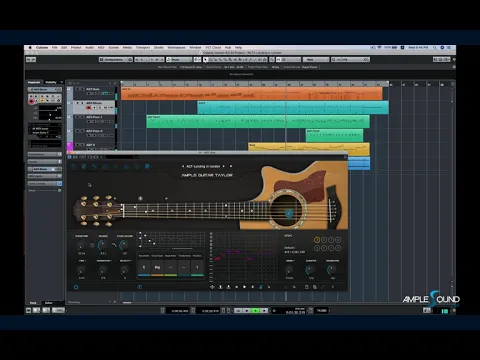
Task: Click the copy icon under riff panel
Action: click(315, 287)
